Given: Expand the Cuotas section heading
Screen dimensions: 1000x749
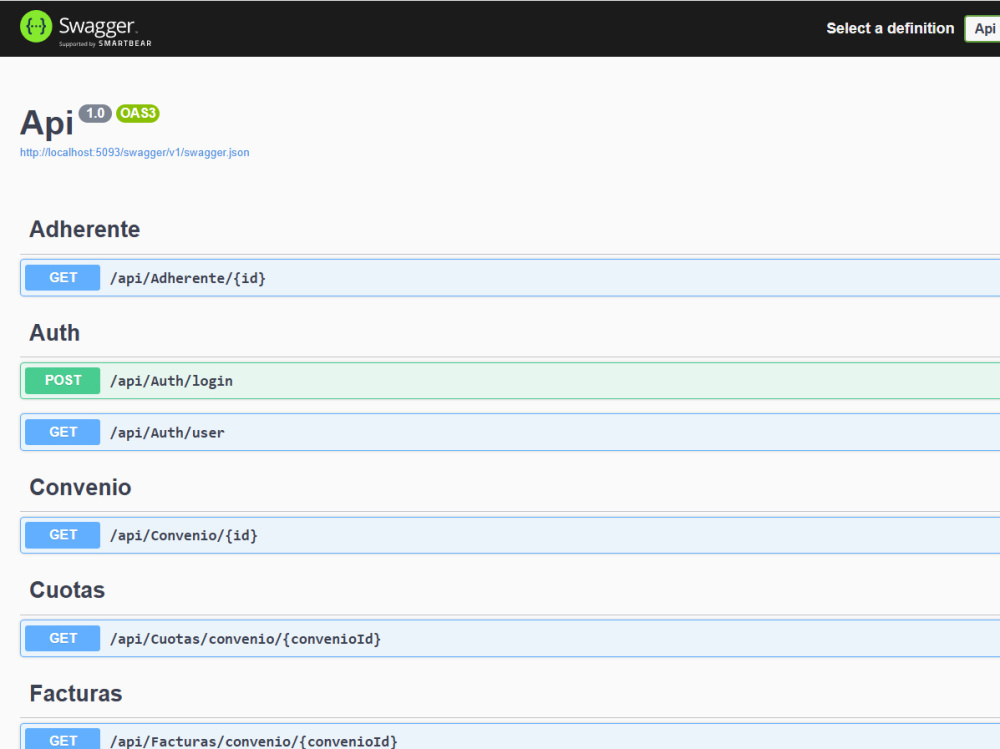Looking at the screenshot, I should [x=67, y=590].
